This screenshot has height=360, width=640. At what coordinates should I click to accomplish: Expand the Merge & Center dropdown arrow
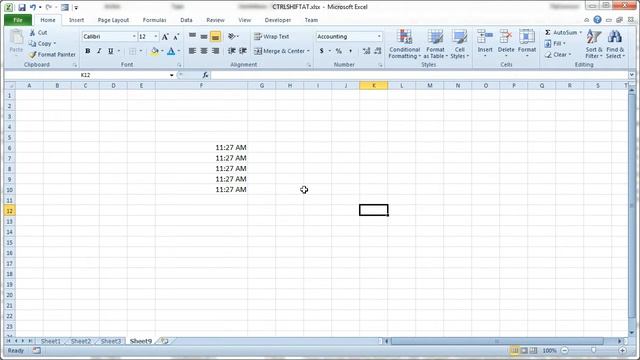tap(308, 51)
